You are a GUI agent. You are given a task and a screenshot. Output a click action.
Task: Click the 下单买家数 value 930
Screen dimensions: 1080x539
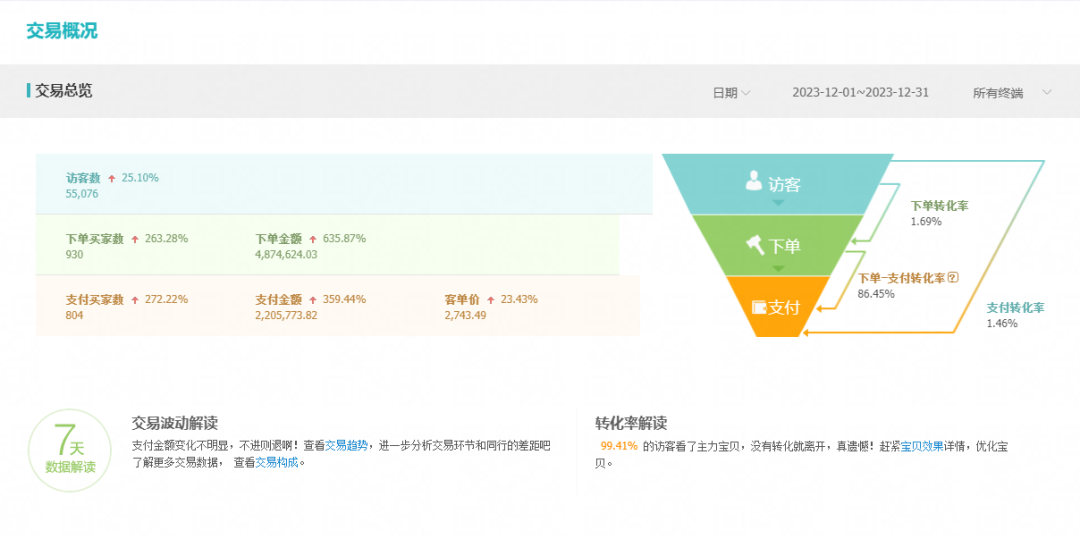74,255
